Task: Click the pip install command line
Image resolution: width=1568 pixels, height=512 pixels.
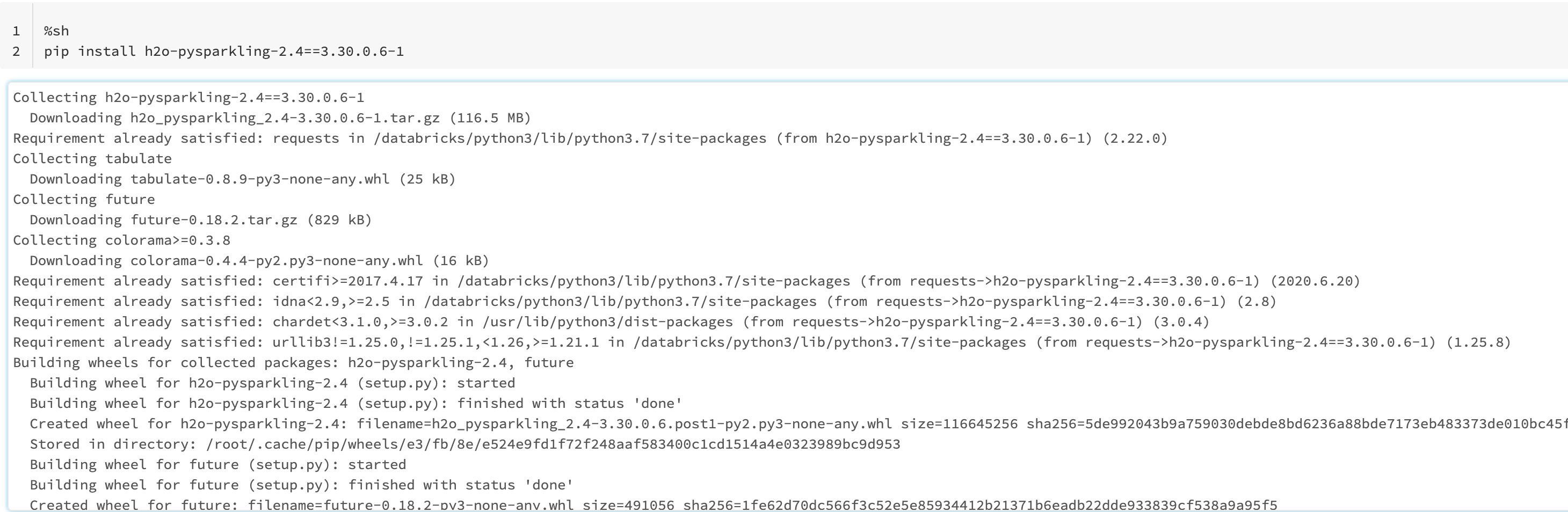Action: click(223, 51)
